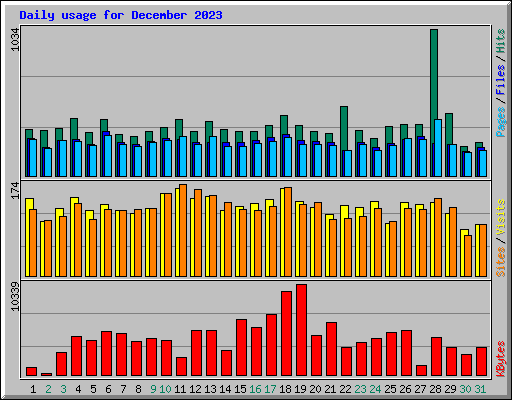Click the 174 visits axis label

coord(15,191)
